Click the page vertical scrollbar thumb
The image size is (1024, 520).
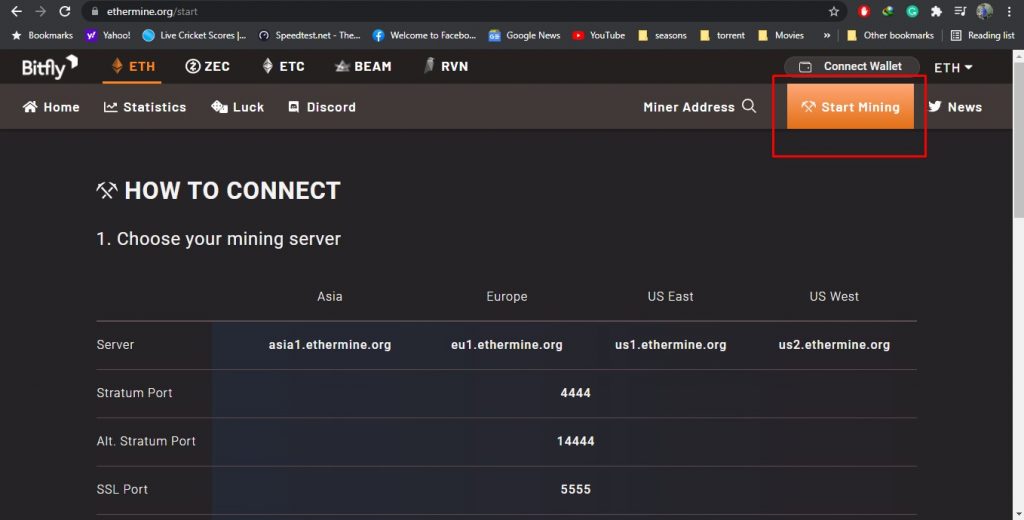pos(1018,141)
